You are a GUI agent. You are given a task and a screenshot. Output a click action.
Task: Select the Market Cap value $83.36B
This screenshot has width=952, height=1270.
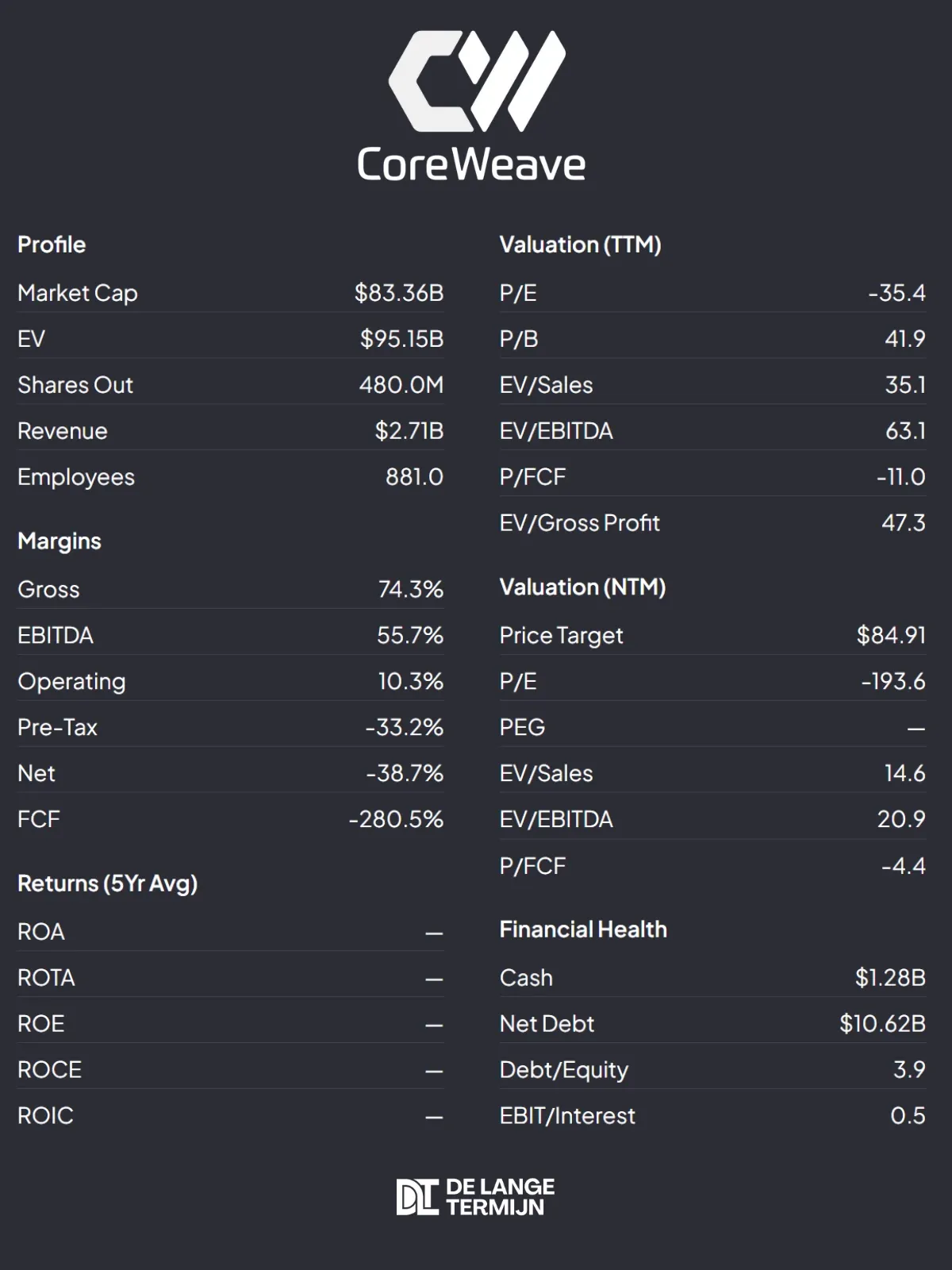click(x=399, y=293)
